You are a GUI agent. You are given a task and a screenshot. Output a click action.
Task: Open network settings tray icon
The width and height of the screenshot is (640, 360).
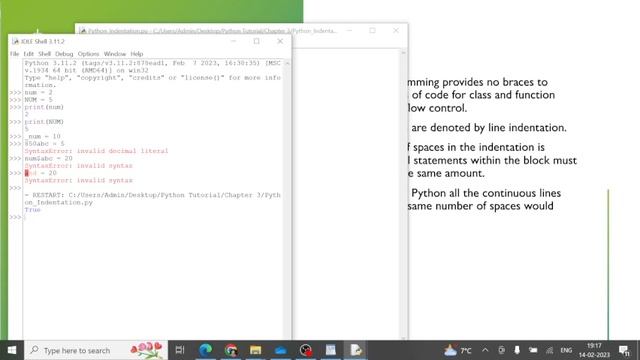tap(549, 350)
